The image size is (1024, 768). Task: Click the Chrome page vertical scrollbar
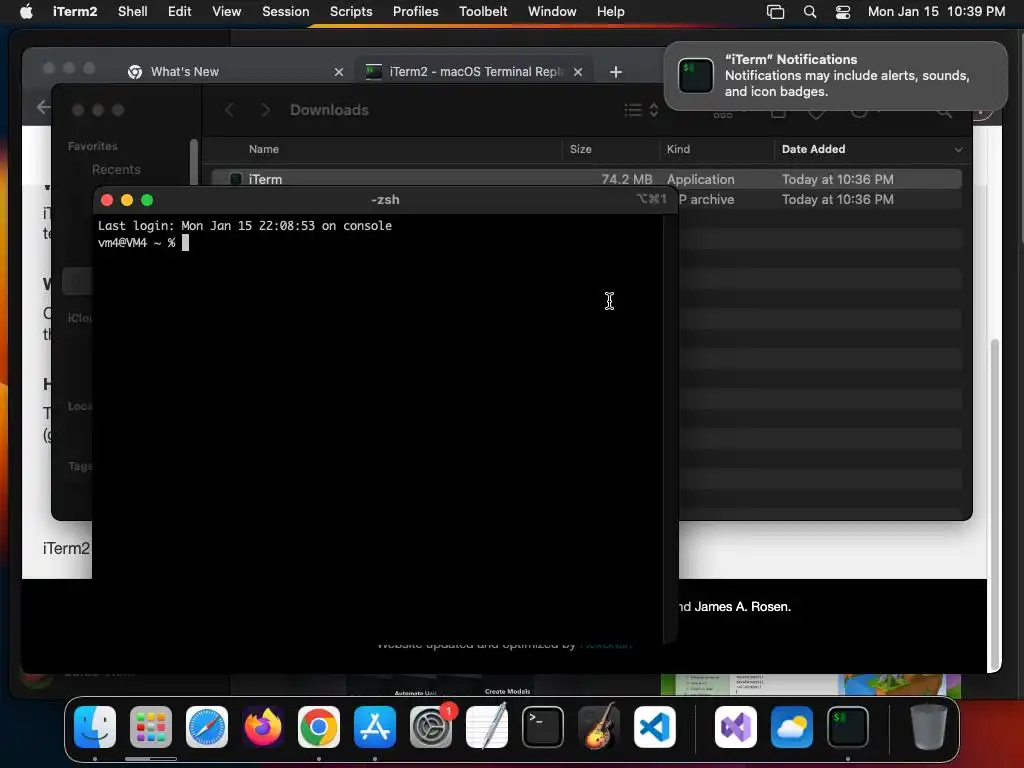995,504
